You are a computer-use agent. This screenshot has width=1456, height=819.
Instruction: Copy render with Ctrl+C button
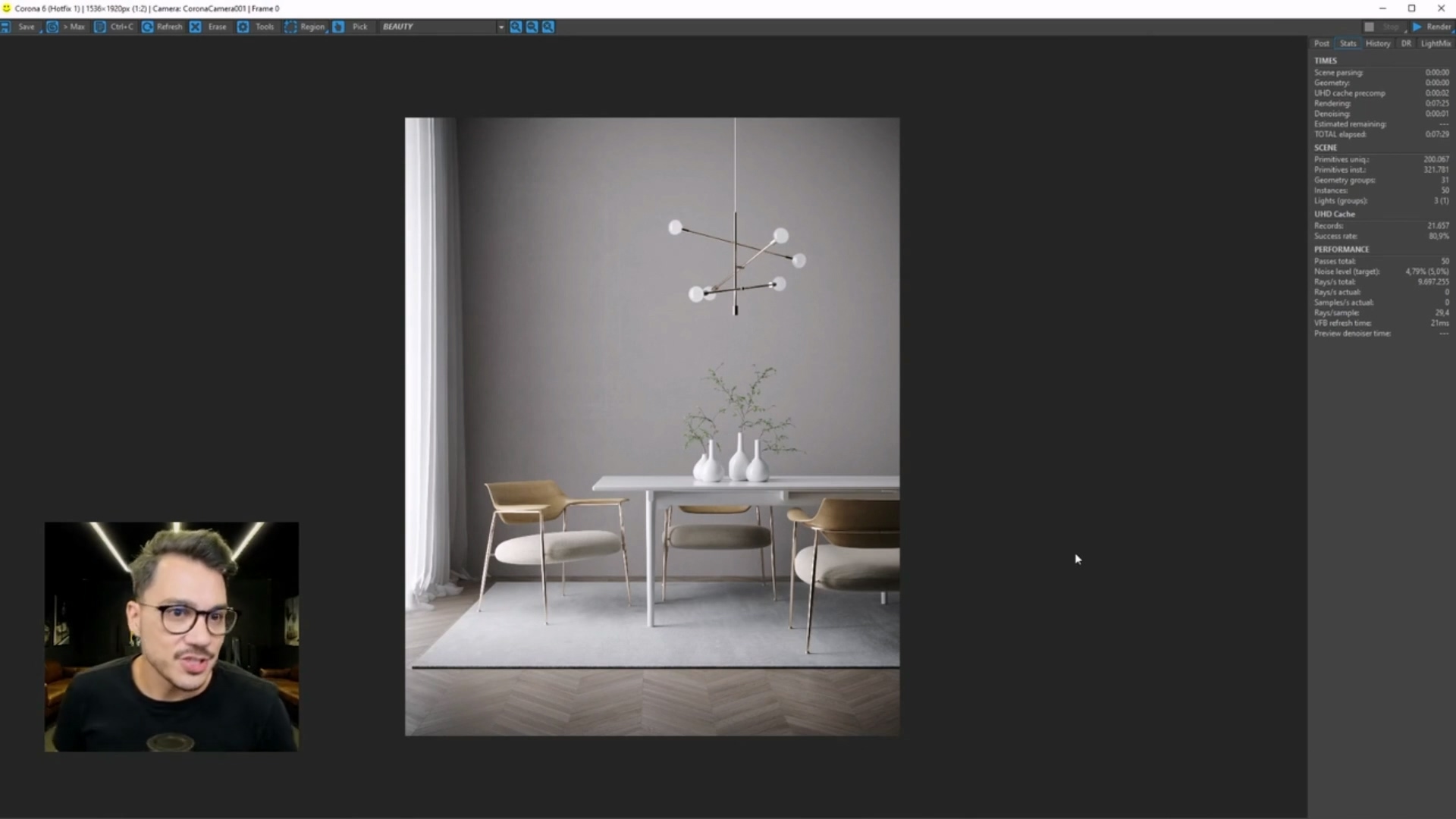tap(100, 27)
